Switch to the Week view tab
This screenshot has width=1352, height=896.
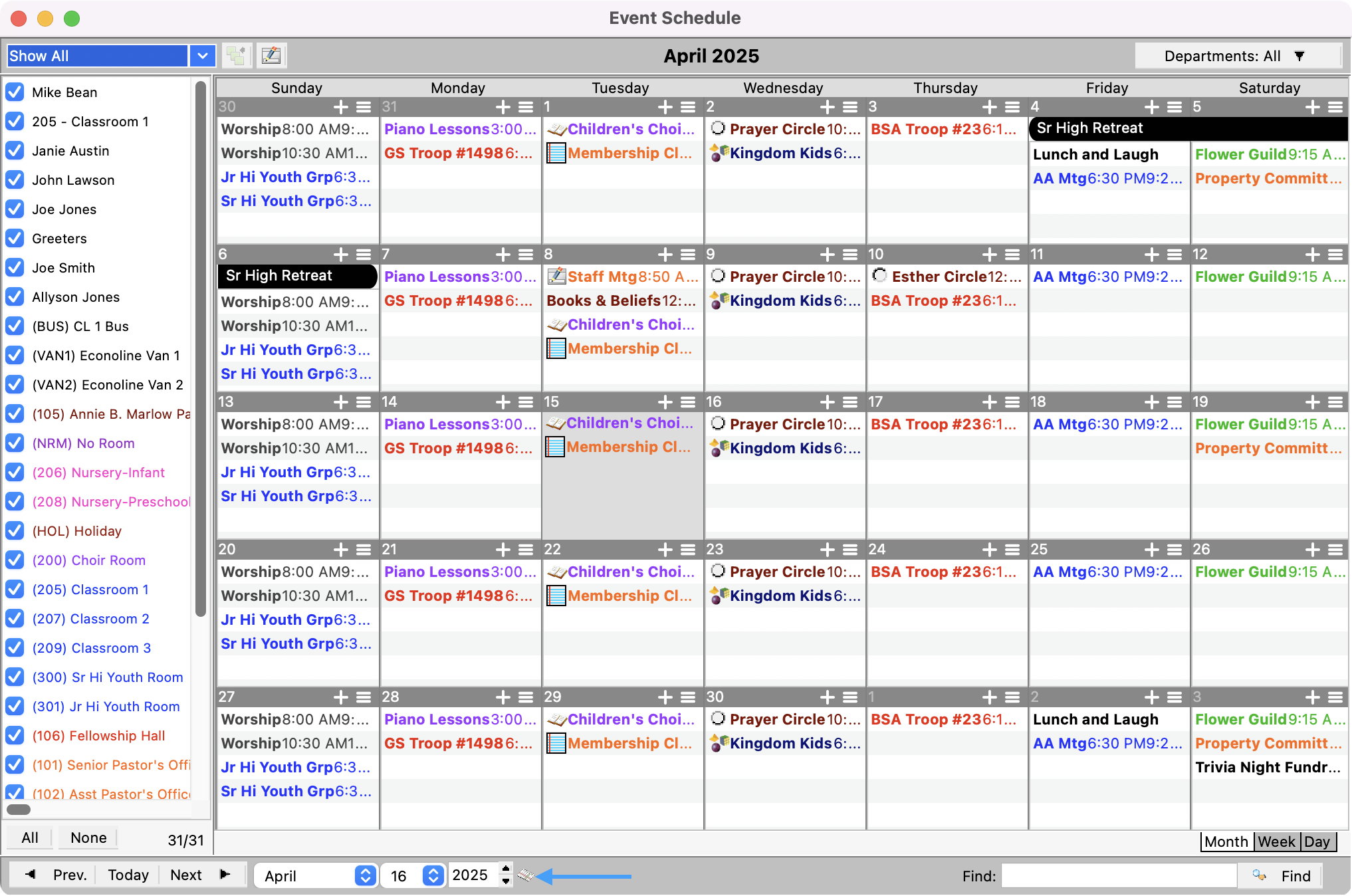click(x=1276, y=841)
